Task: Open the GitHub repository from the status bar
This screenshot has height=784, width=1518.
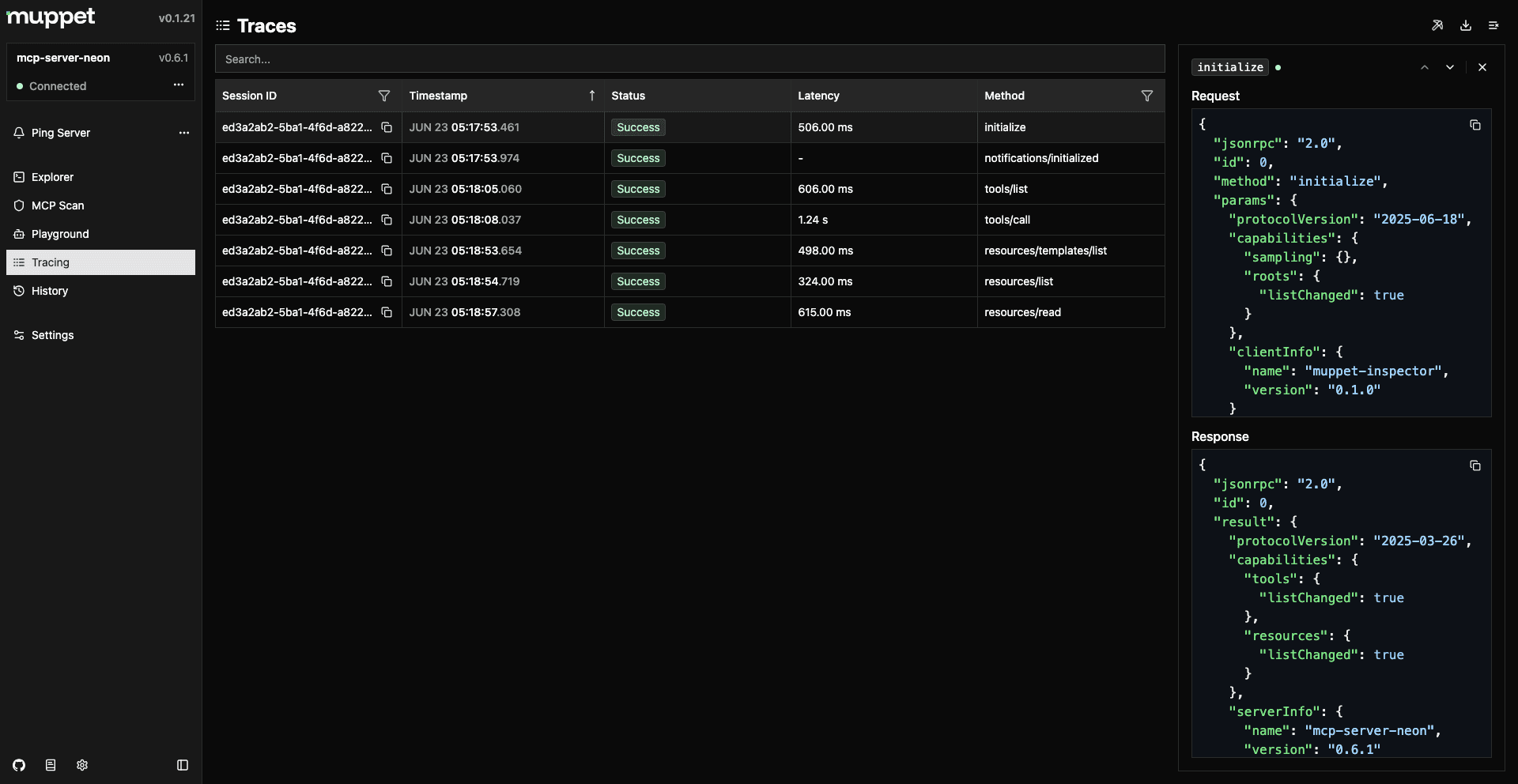Action: 18,765
